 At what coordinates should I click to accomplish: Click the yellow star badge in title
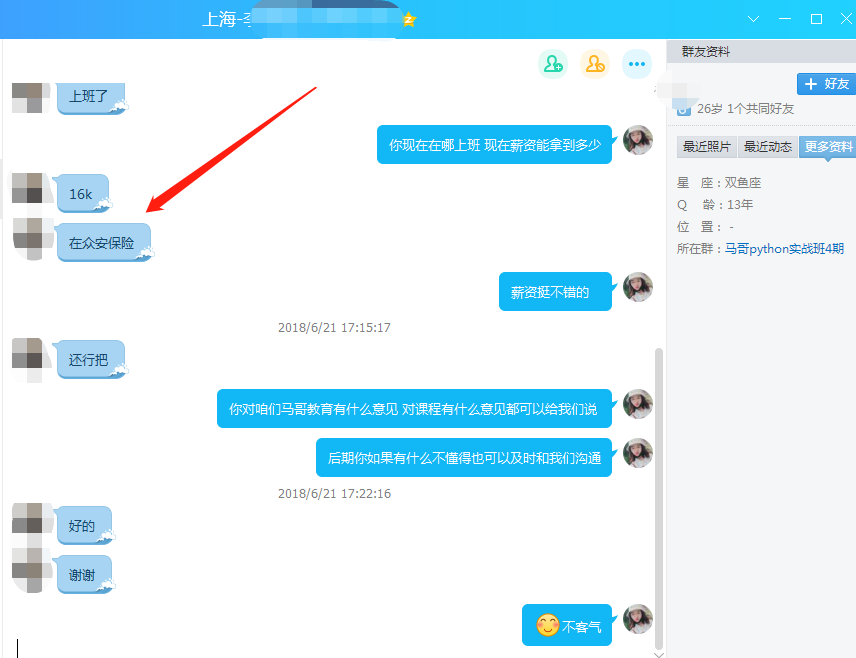[408, 19]
